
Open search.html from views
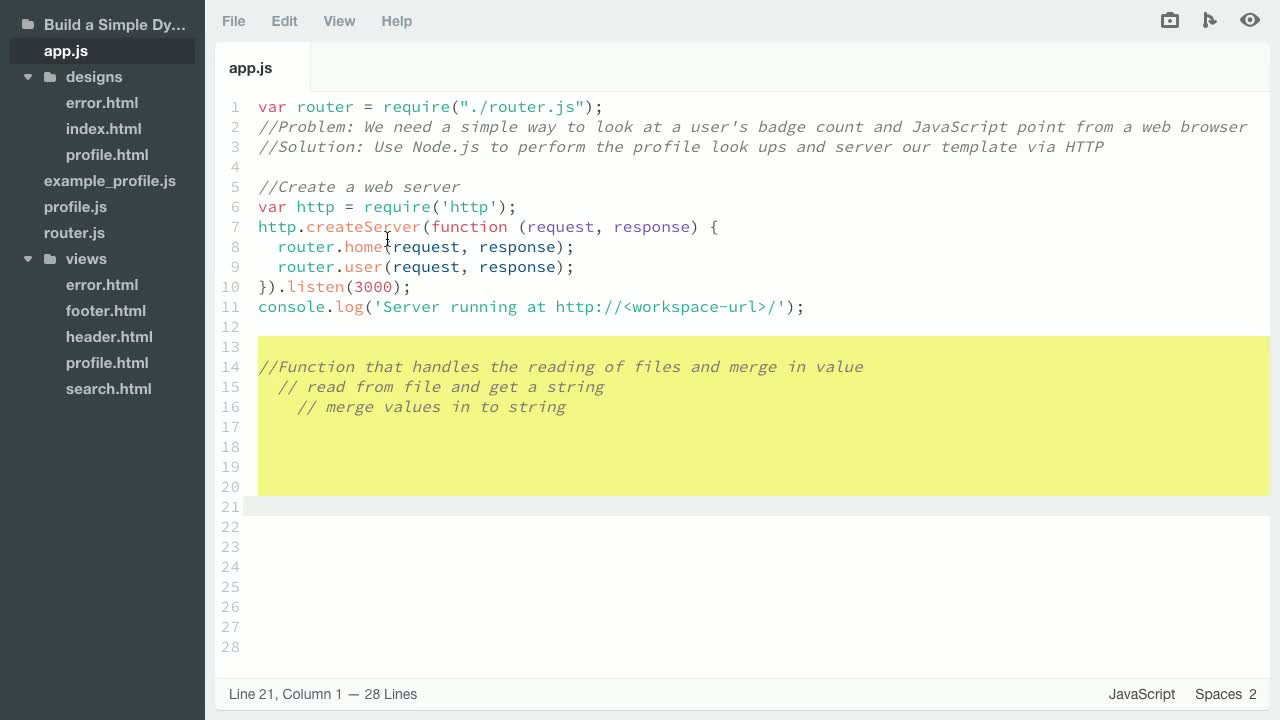pos(108,389)
